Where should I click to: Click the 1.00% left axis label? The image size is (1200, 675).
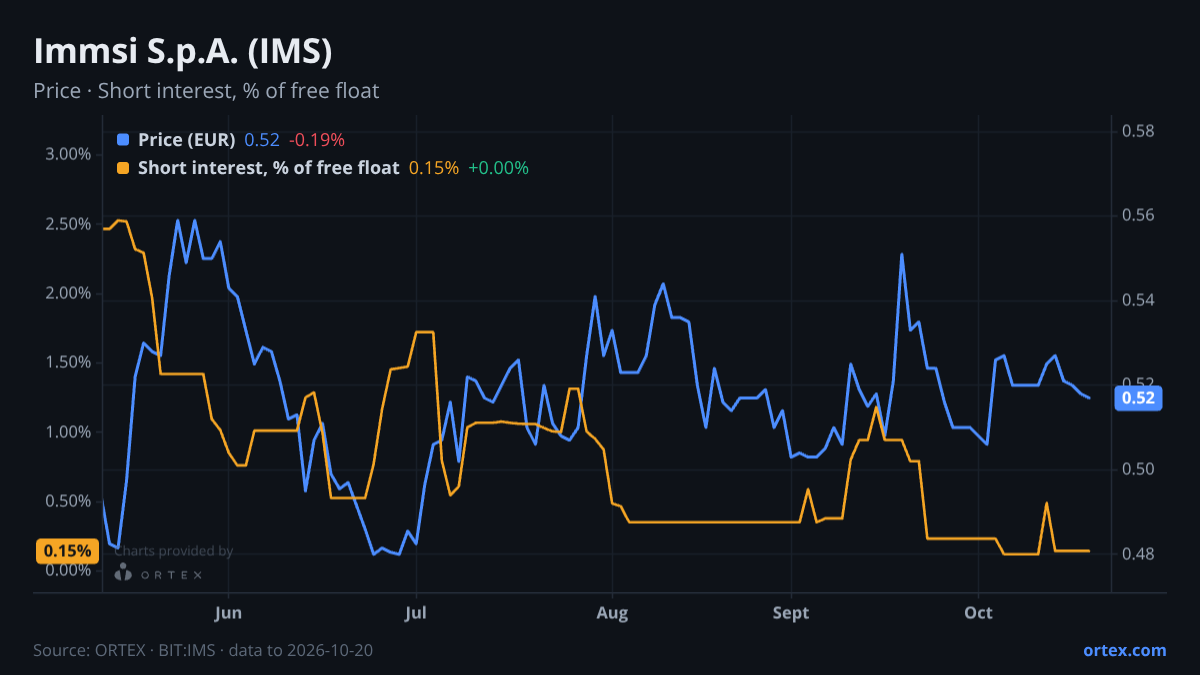tap(69, 432)
